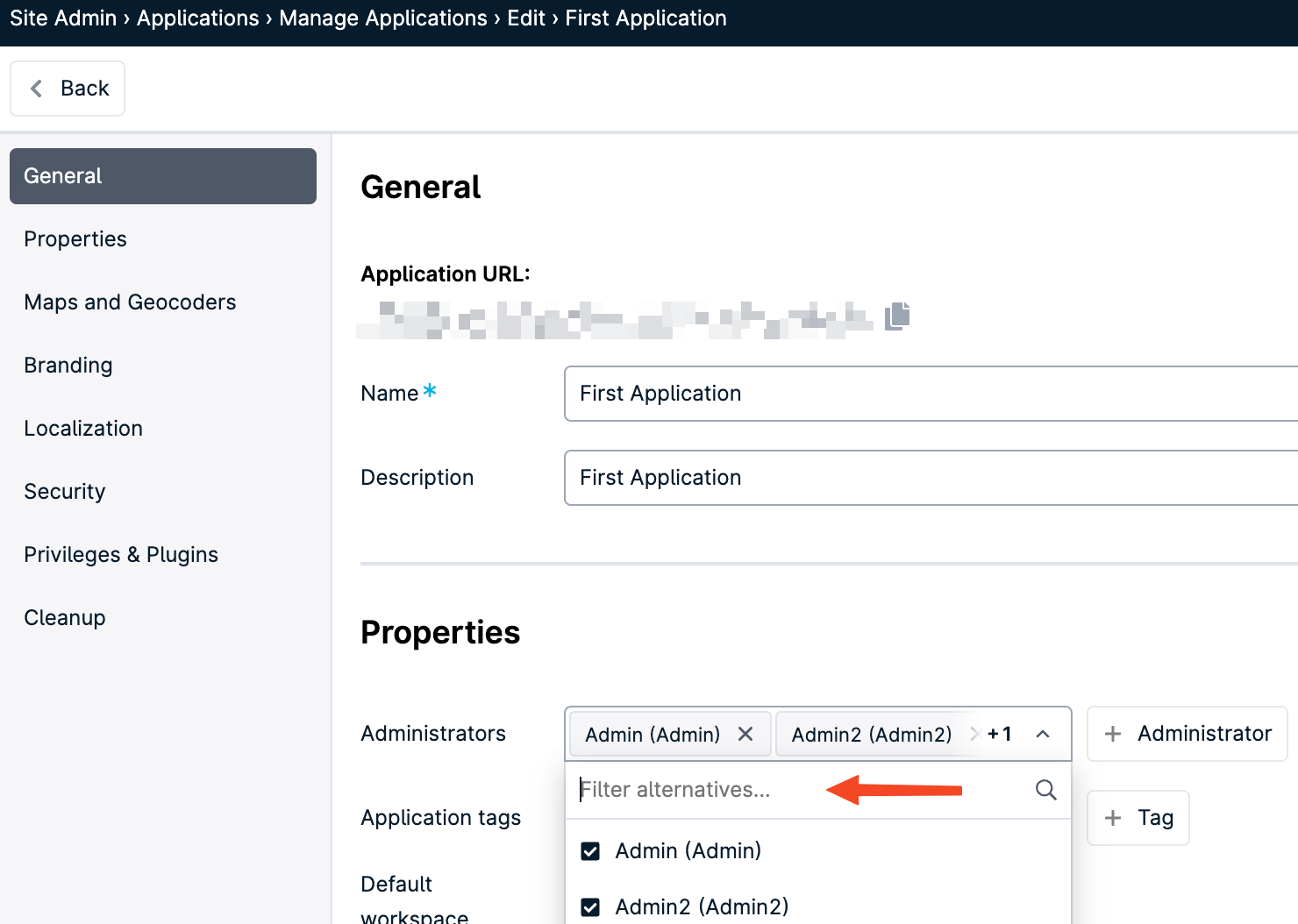Open Manage Applications from the breadcrumb

(x=382, y=18)
